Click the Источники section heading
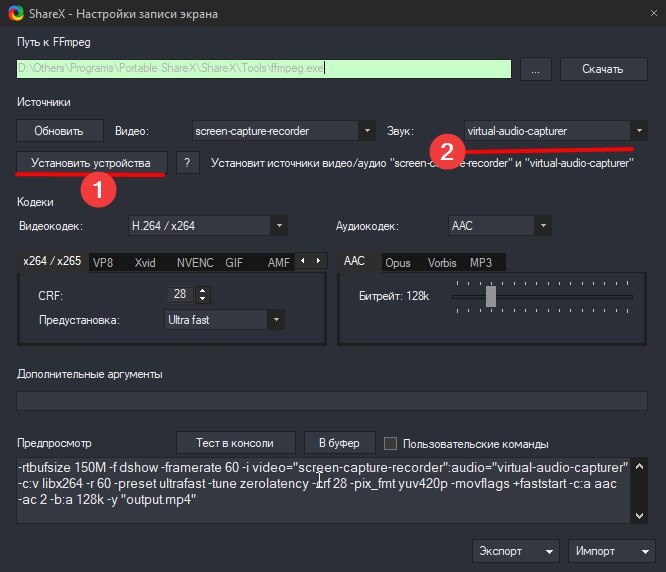 tap(44, 102)
